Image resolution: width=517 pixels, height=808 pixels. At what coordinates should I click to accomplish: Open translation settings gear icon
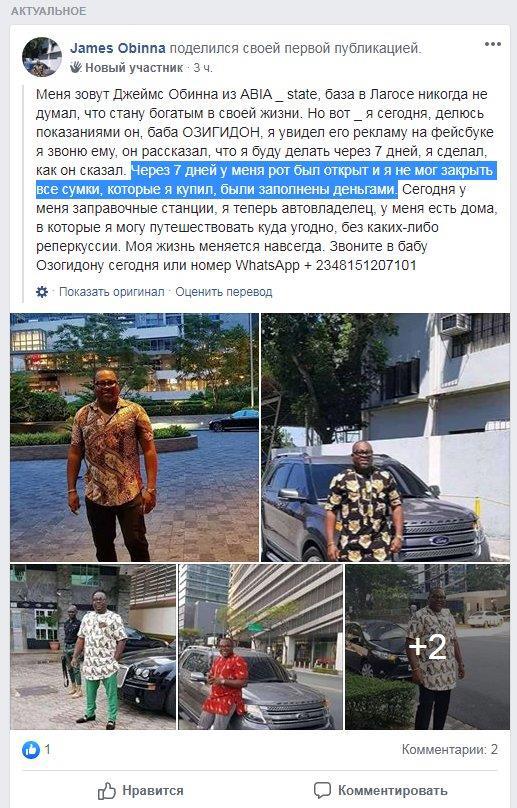[x=42, y=292]
